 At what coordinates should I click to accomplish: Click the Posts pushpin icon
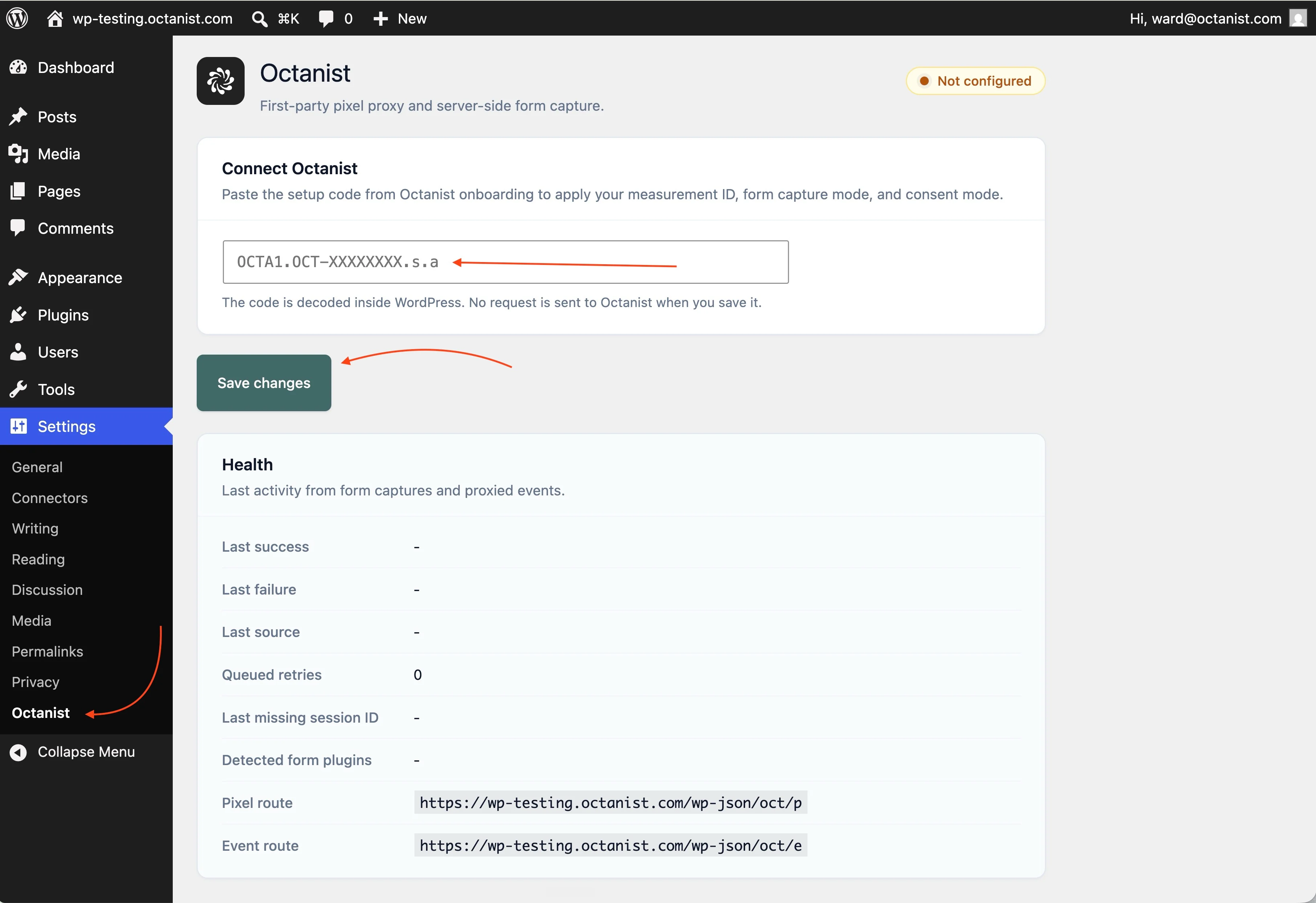[18, 117]
